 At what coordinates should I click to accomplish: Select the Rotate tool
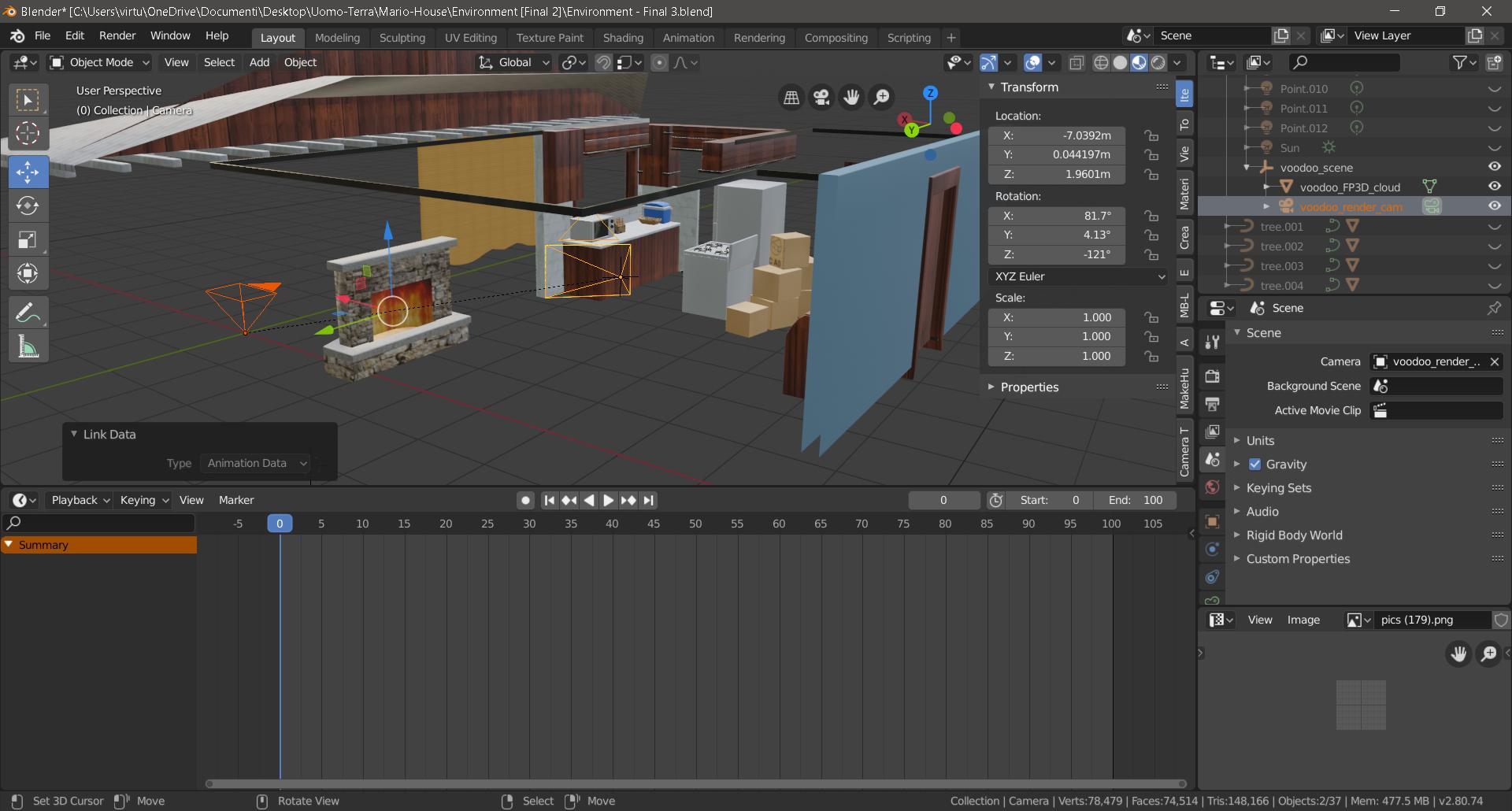click(x=28, y=206)
